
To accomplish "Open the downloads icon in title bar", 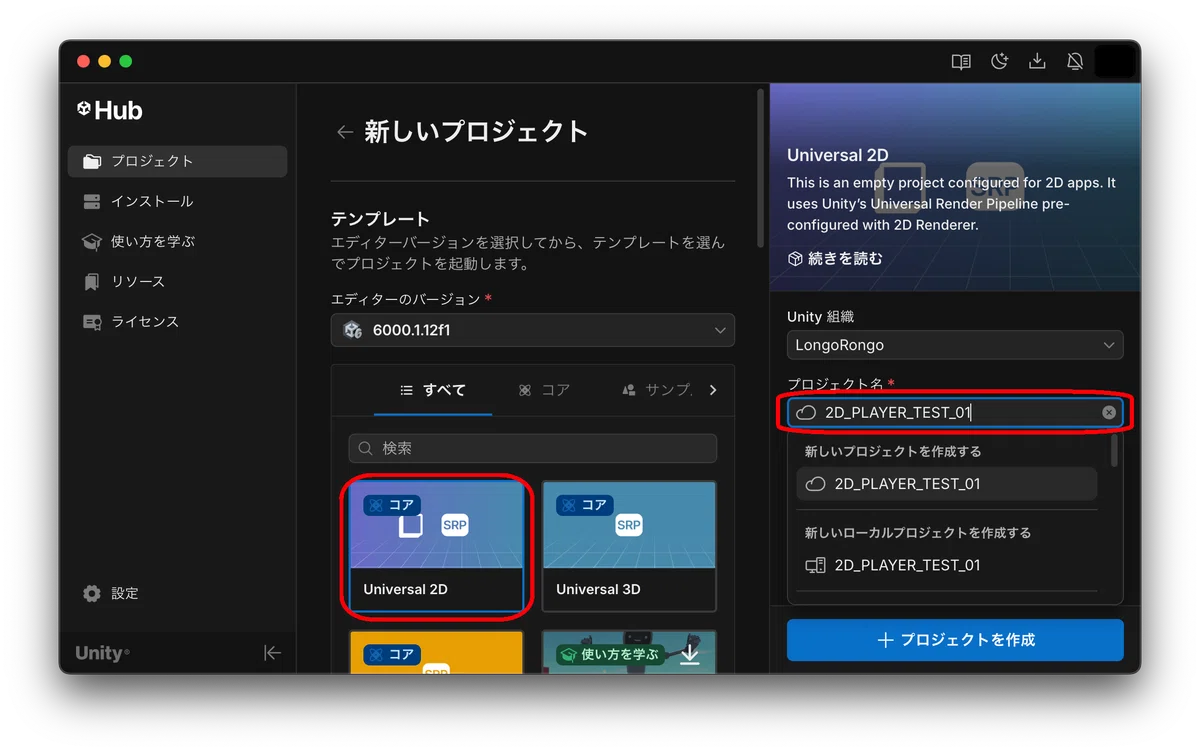I will 1037,62.
